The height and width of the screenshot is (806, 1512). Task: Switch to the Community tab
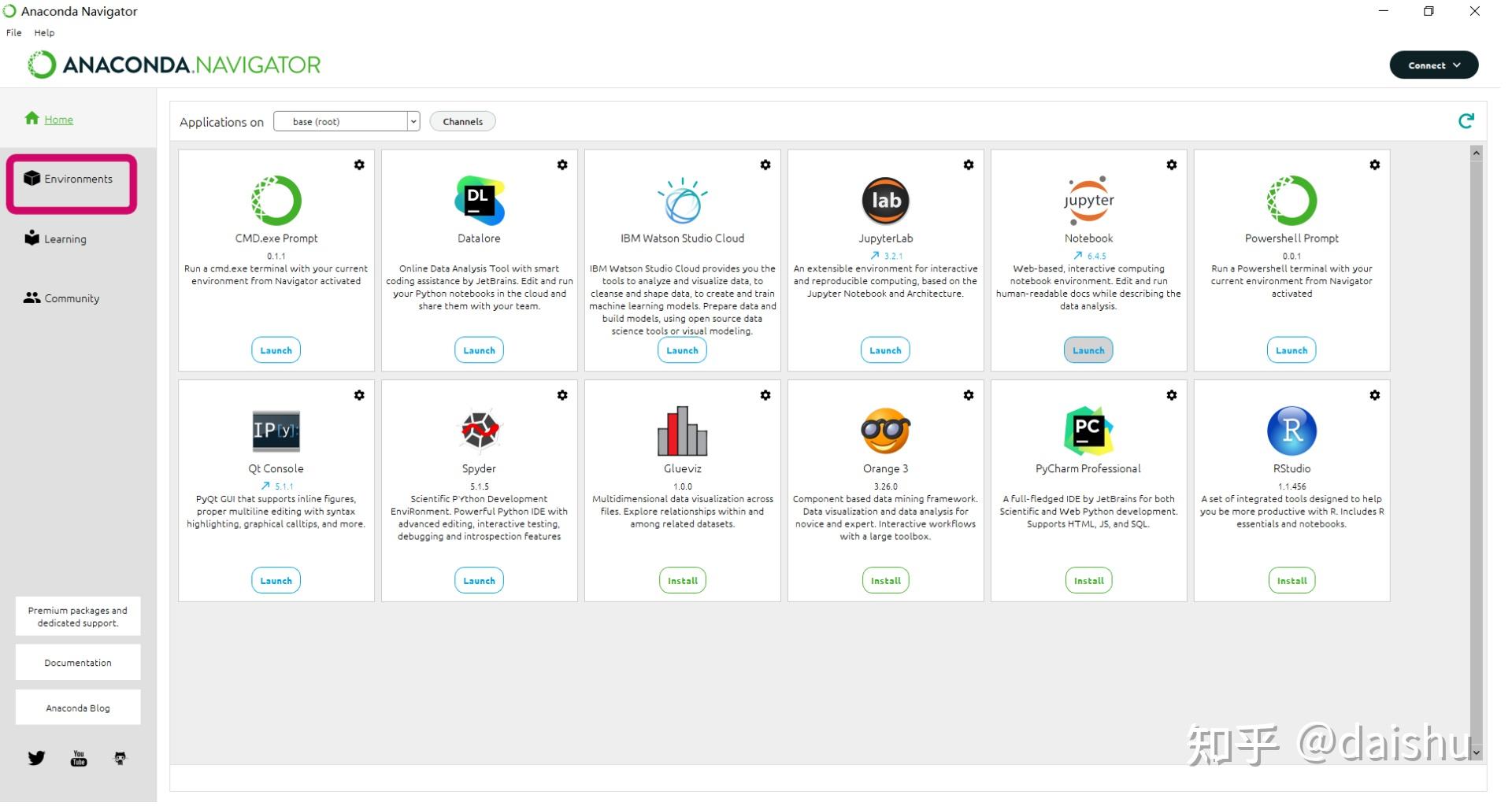[x=62, y=300]
